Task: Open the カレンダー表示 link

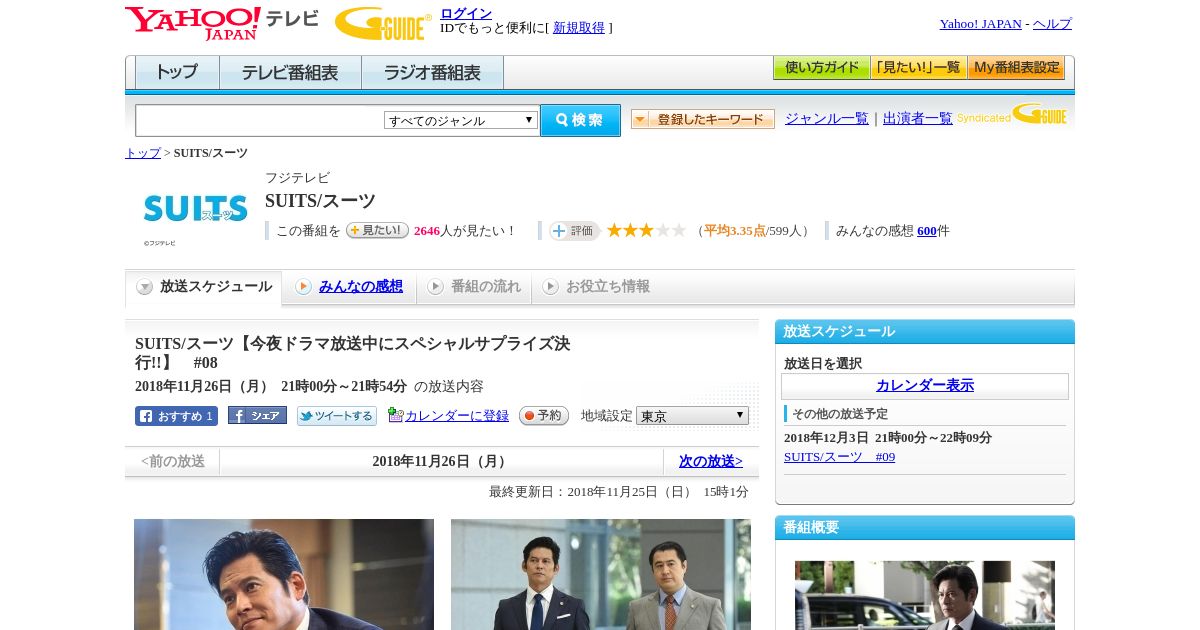Action: click(925, 385)
